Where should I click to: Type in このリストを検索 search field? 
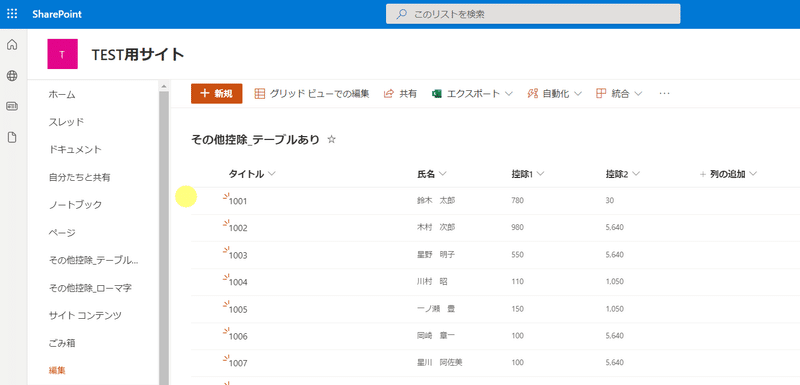click(x=533, y=14)
